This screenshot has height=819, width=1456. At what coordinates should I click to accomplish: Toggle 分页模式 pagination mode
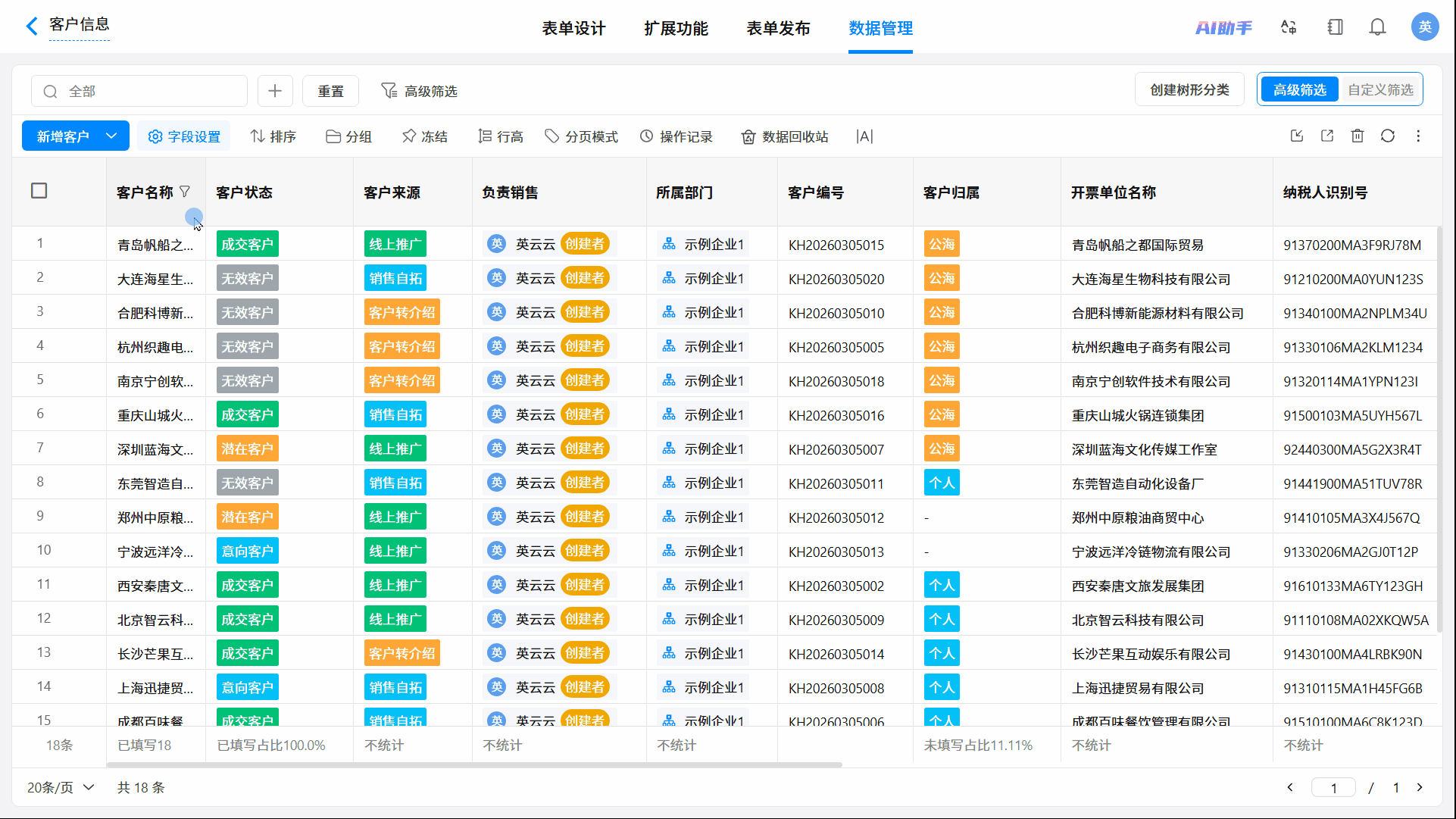point(582,136)
